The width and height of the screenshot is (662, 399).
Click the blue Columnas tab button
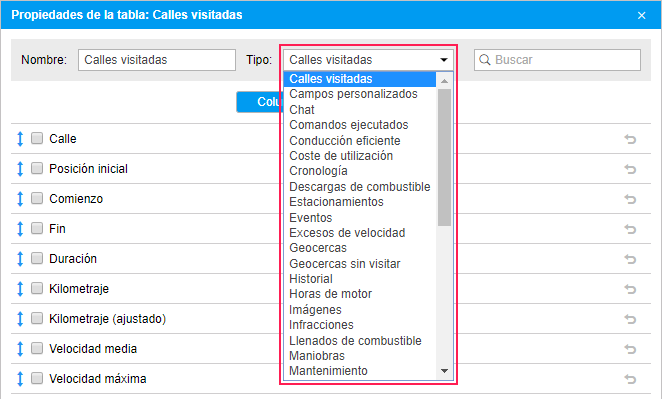pyautogui.click(x=260, y=102)
